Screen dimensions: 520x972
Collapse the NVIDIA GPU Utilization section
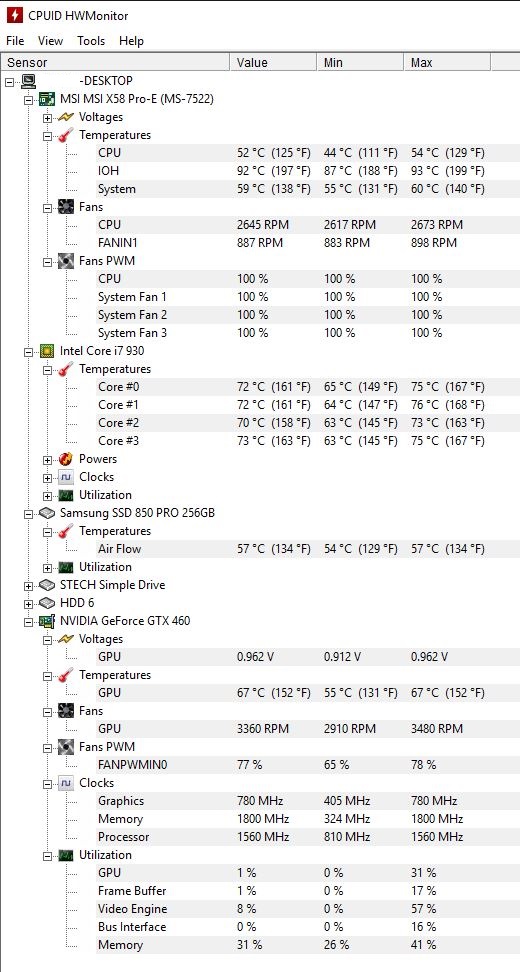pos(47,855)
